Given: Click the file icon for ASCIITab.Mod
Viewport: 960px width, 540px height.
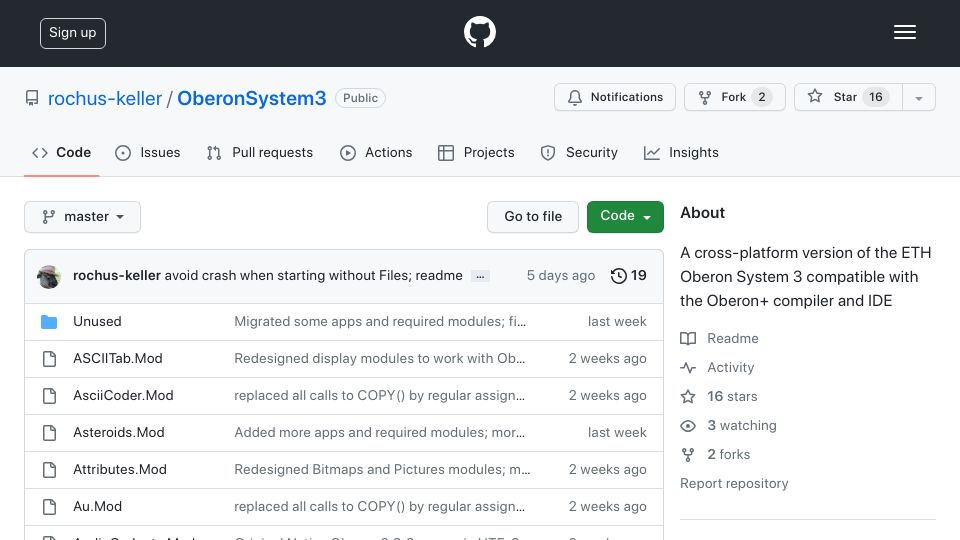Looking at the screenshot, I should click(x=49, y=359).
